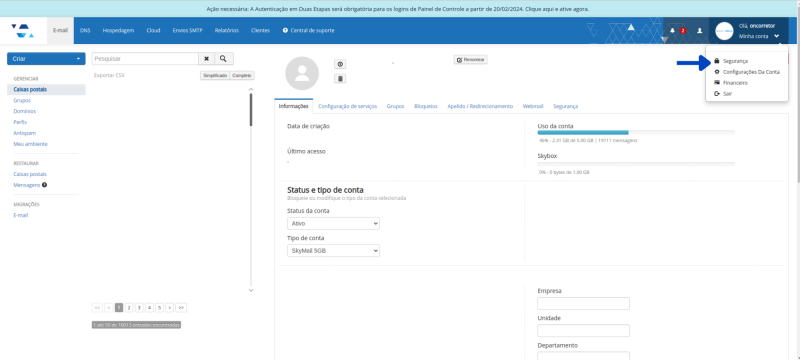Open Central de suporte link
Screen dimensions: 800x360
click(309, 31)
